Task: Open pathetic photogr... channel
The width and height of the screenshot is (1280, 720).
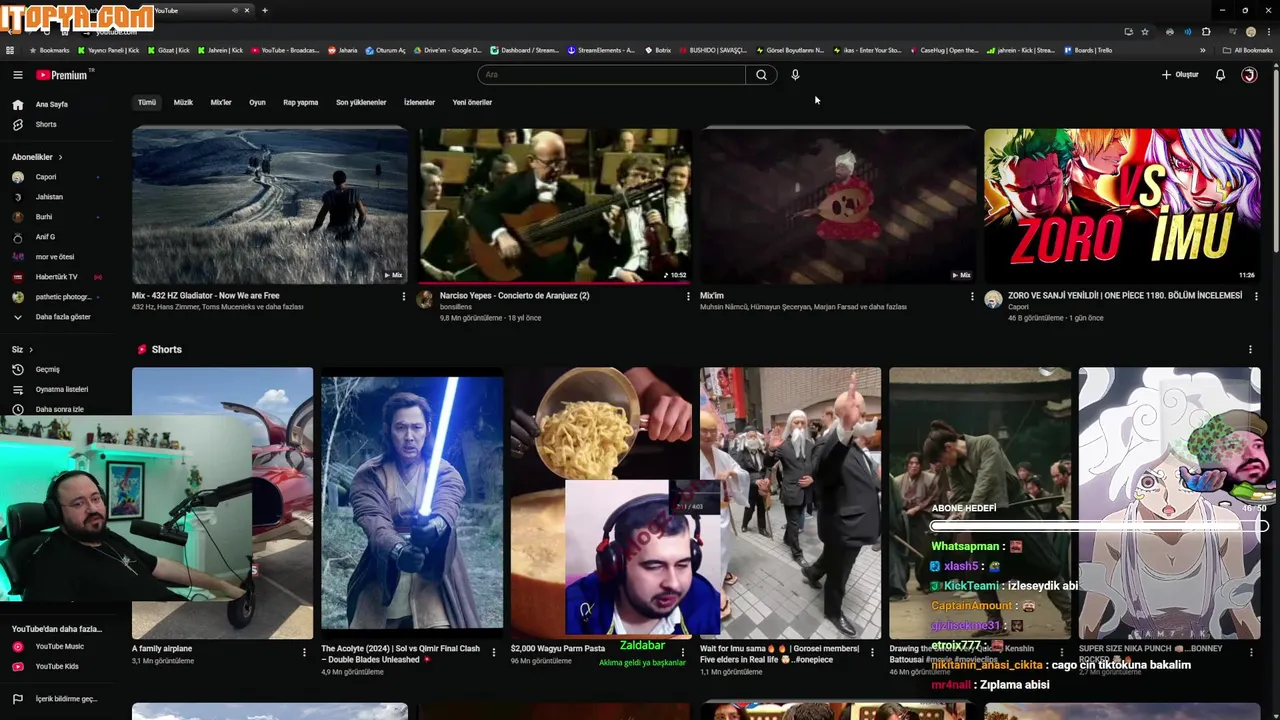Action: [x=63, y=297]
